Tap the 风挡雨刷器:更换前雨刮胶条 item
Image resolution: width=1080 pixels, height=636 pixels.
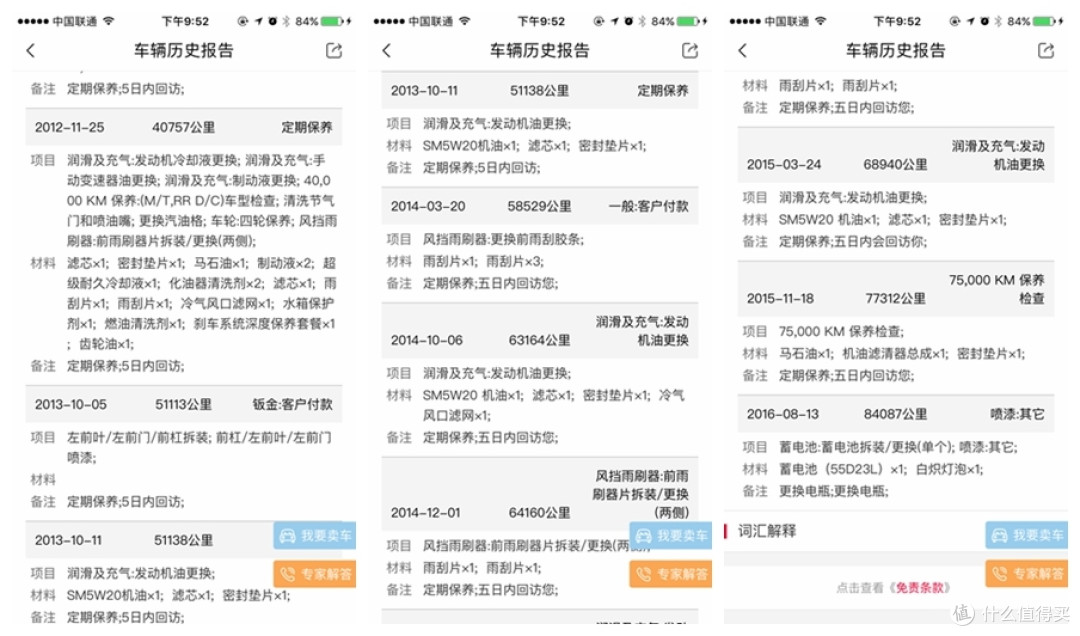pos(503,239)
